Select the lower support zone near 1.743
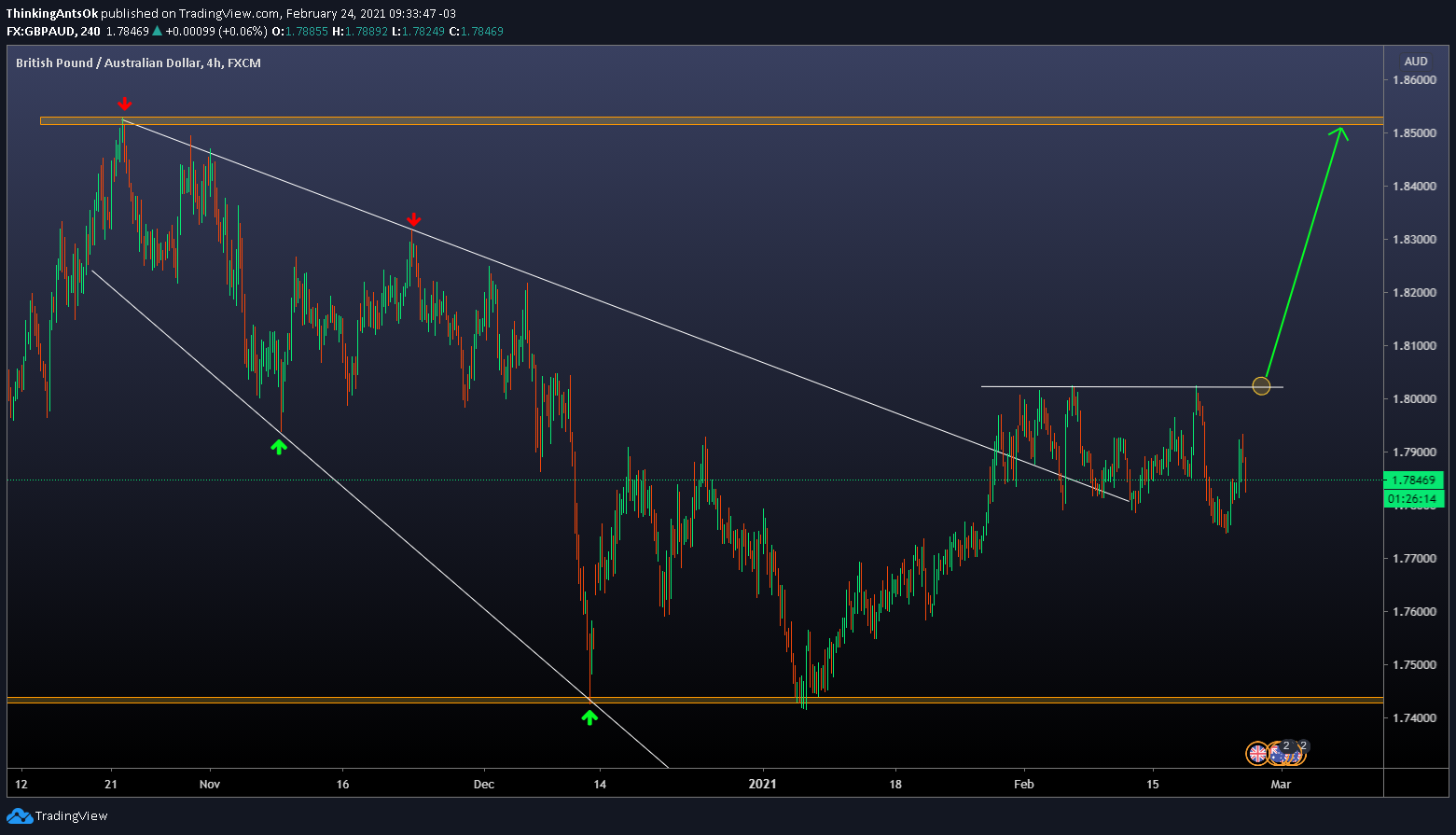The width and height of the screenshot is (1456, 835). (x=695, y=700)
